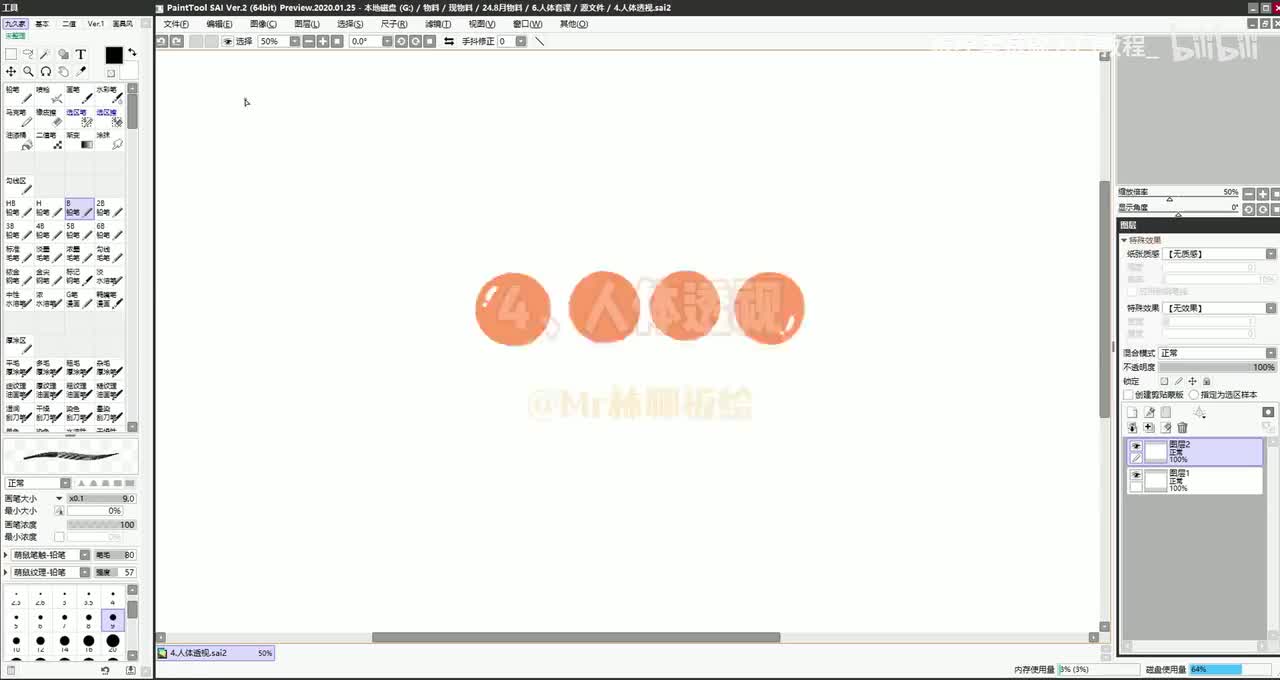Adjust the 画笔浓度 density slider

click(x=101, y=524)
